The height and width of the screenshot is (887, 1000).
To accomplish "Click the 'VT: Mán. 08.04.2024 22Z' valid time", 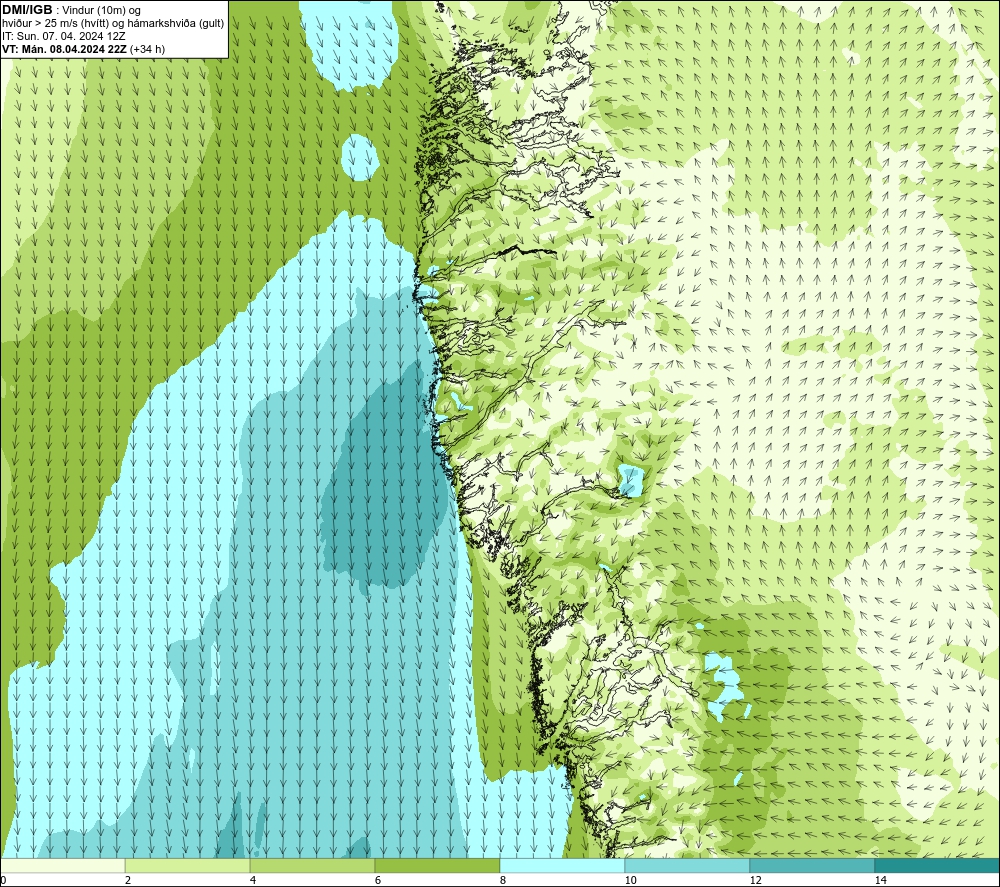I will tap(64, 49).
